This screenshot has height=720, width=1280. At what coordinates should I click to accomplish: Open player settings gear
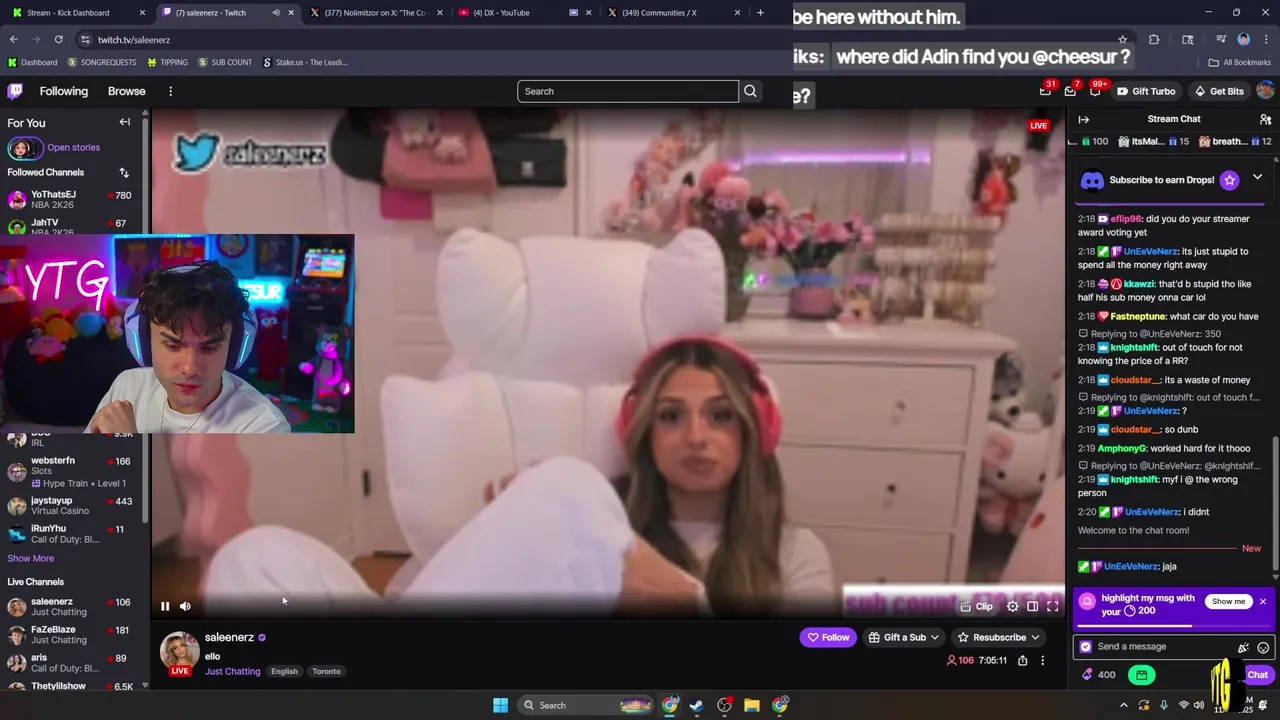1012,606
